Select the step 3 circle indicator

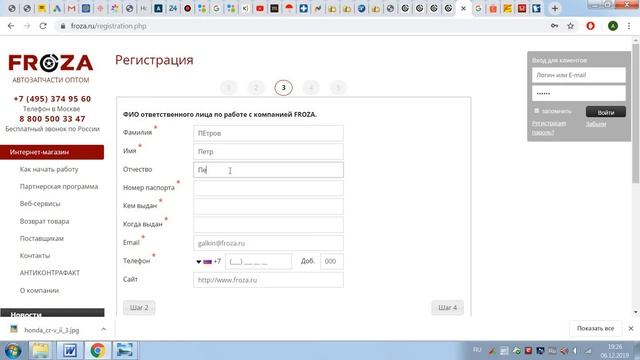(x=283, y=87)
